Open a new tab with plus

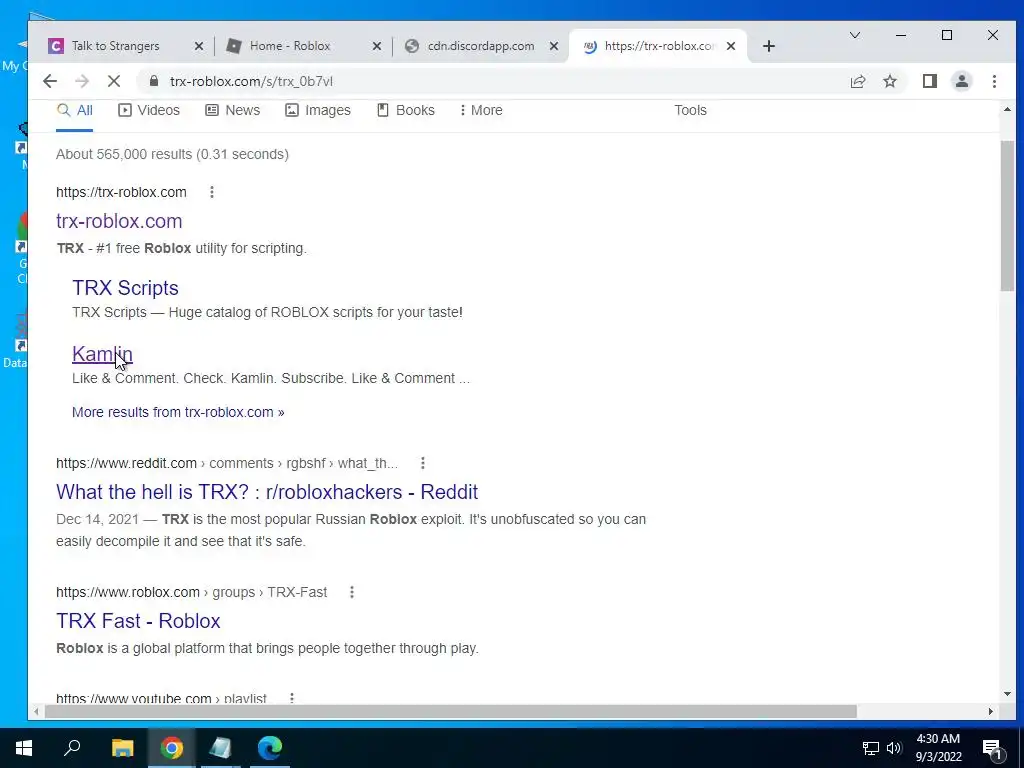(769, 46)
